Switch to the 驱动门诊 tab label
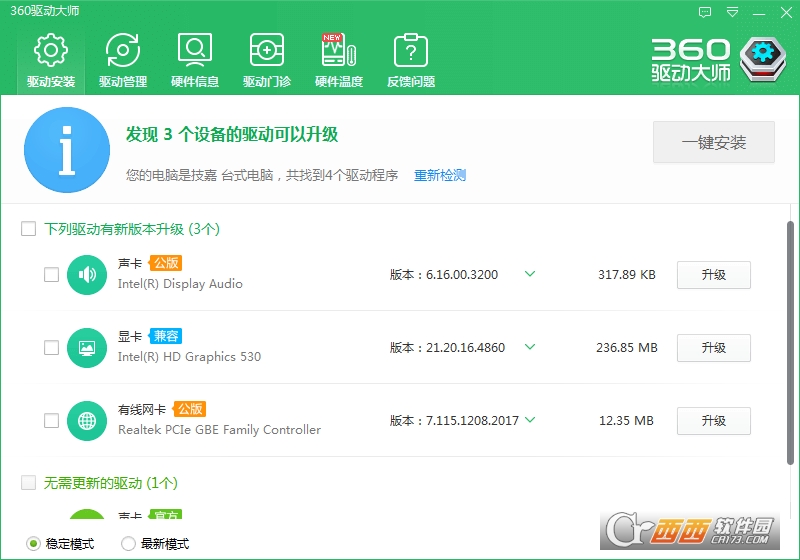Screen dimensions: 800x560 point(267,82)
